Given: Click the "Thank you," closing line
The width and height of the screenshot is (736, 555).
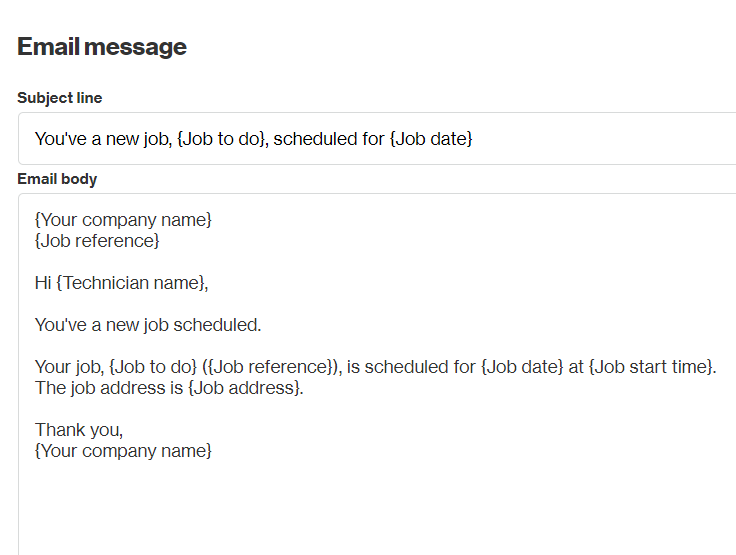Looking at the screenshot, I should tap(79, 430).
